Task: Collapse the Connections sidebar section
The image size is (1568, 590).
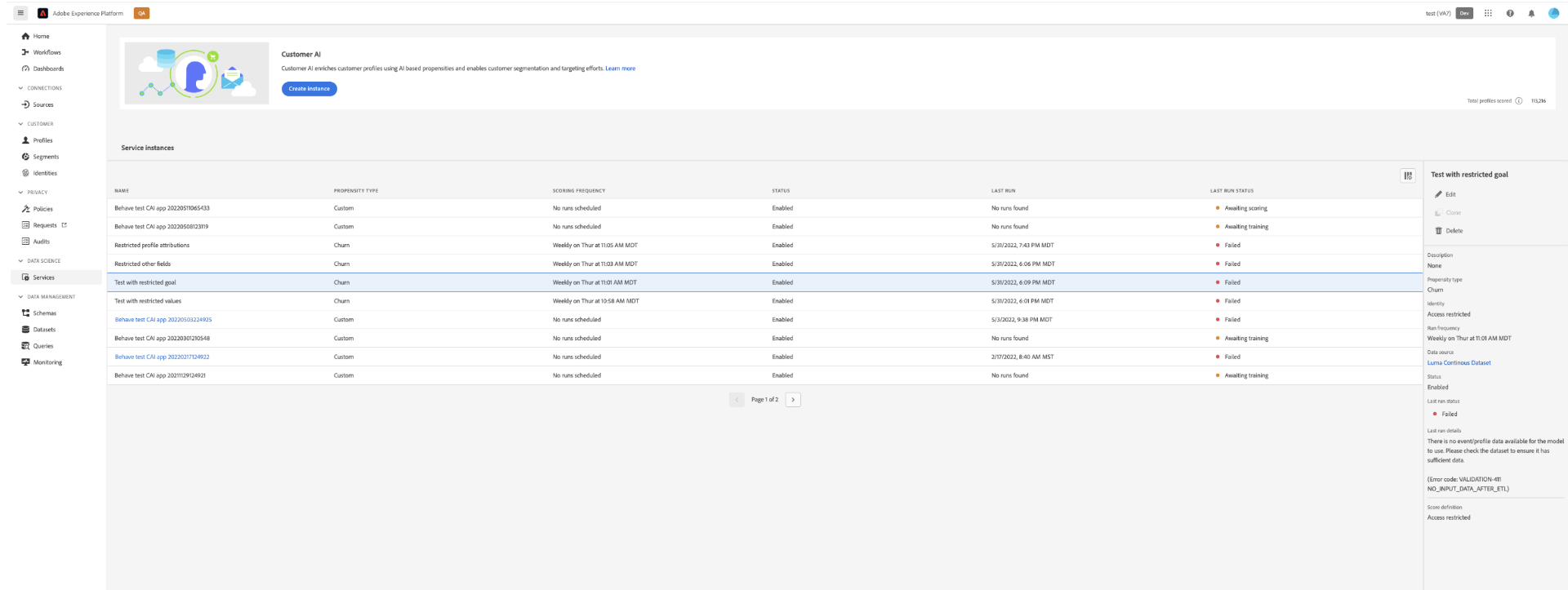Action: (20, 88)
